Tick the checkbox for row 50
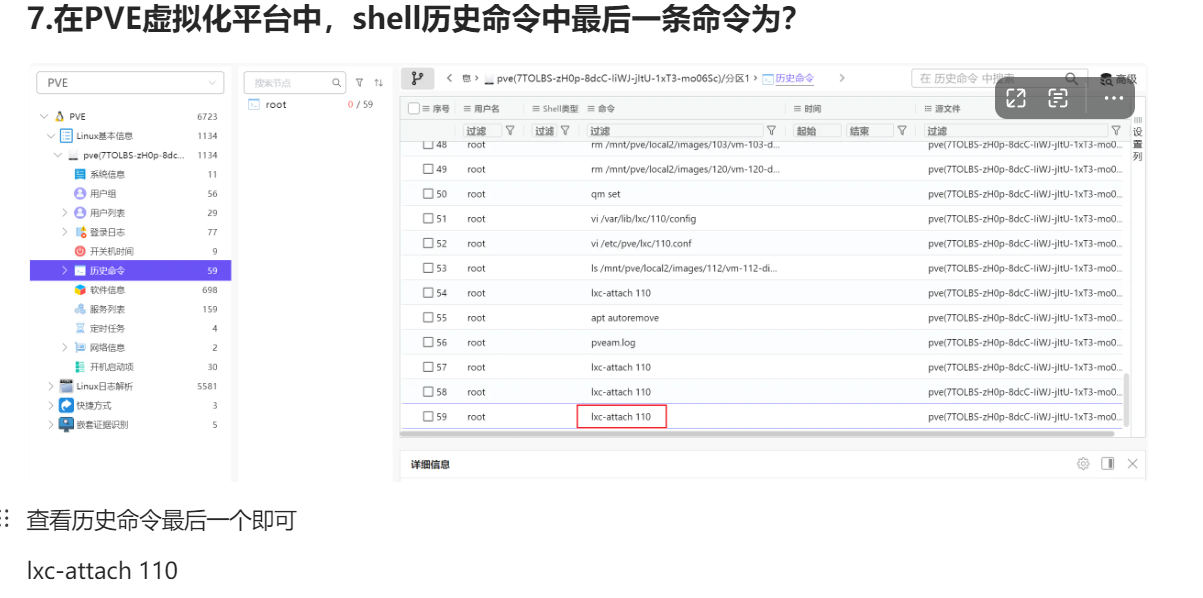 point(428,194)
